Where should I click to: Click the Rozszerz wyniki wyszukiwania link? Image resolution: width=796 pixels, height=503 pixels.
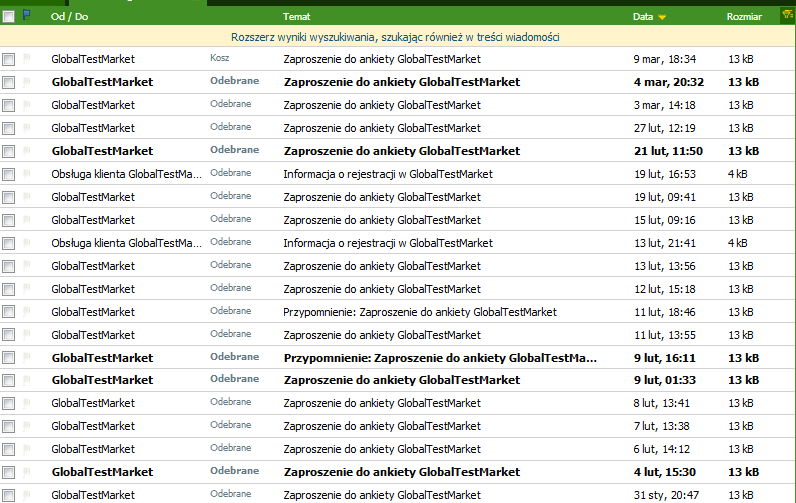pos(395,37)
